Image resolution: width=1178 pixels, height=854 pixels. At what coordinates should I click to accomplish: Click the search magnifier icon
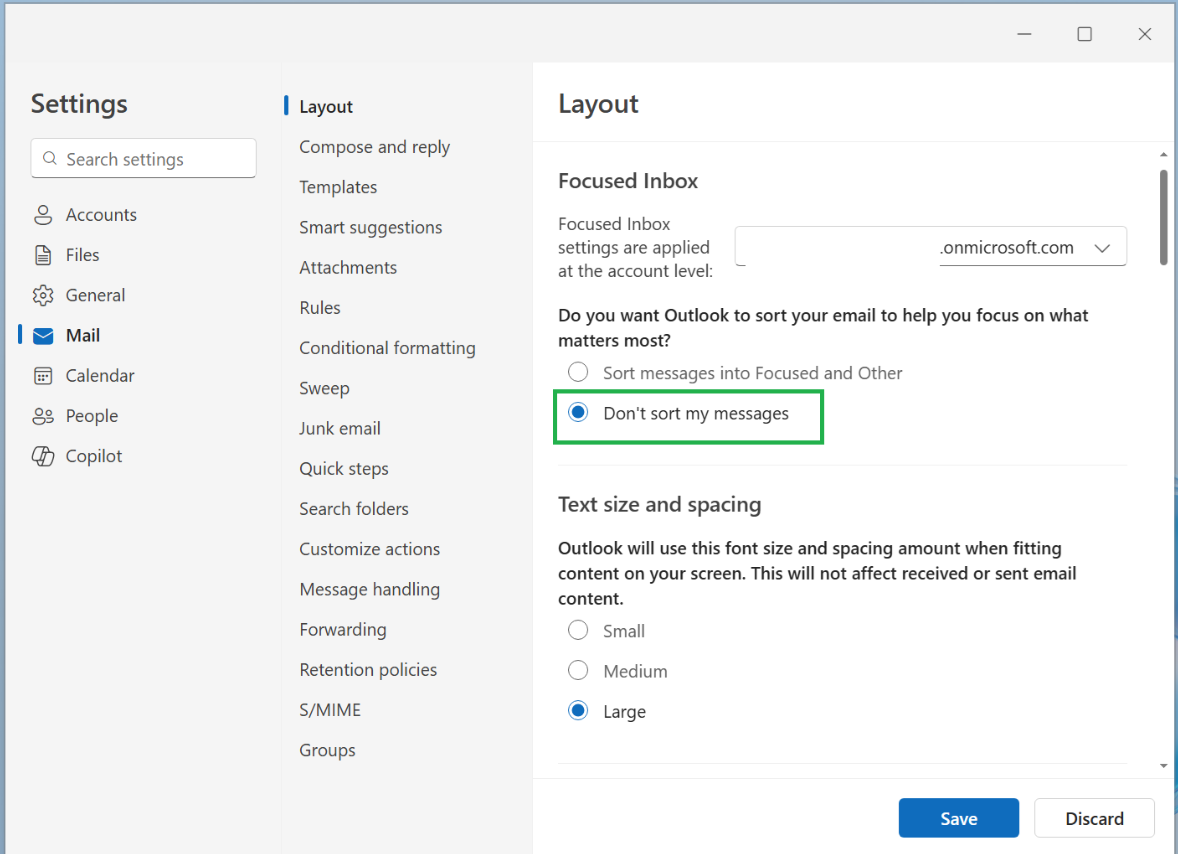[x=50, y=158]
